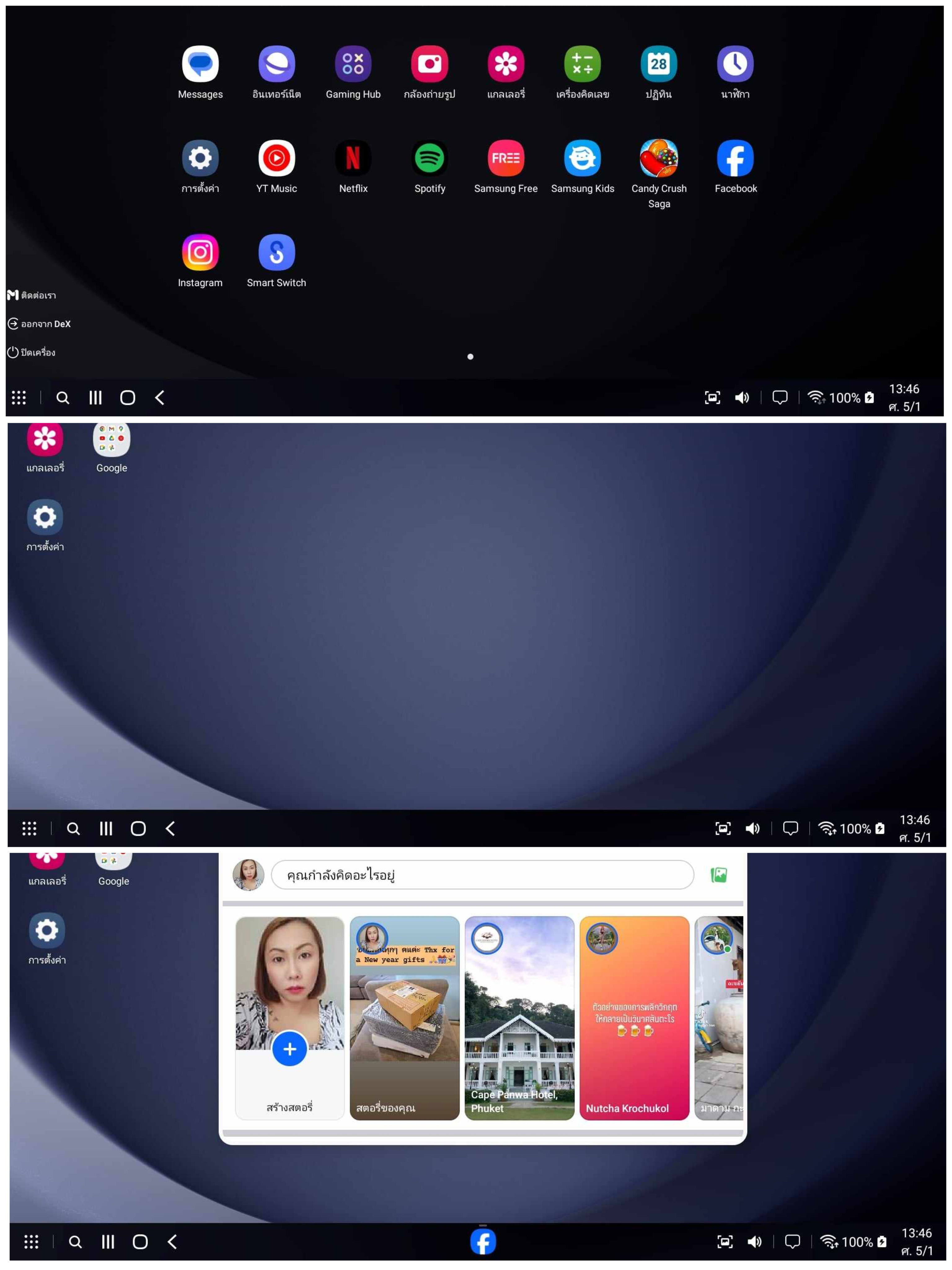Open Nutcha Krochukol story card

tap(634, 1017)
